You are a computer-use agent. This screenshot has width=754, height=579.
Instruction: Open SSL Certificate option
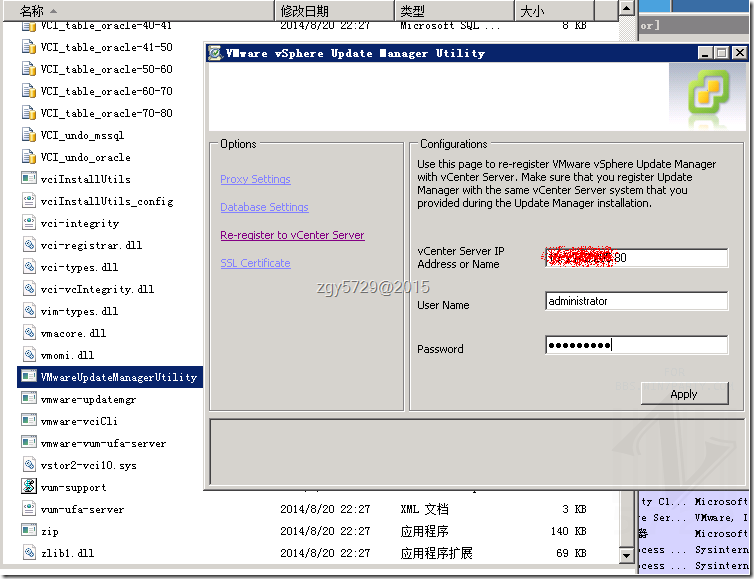point(255,263)
